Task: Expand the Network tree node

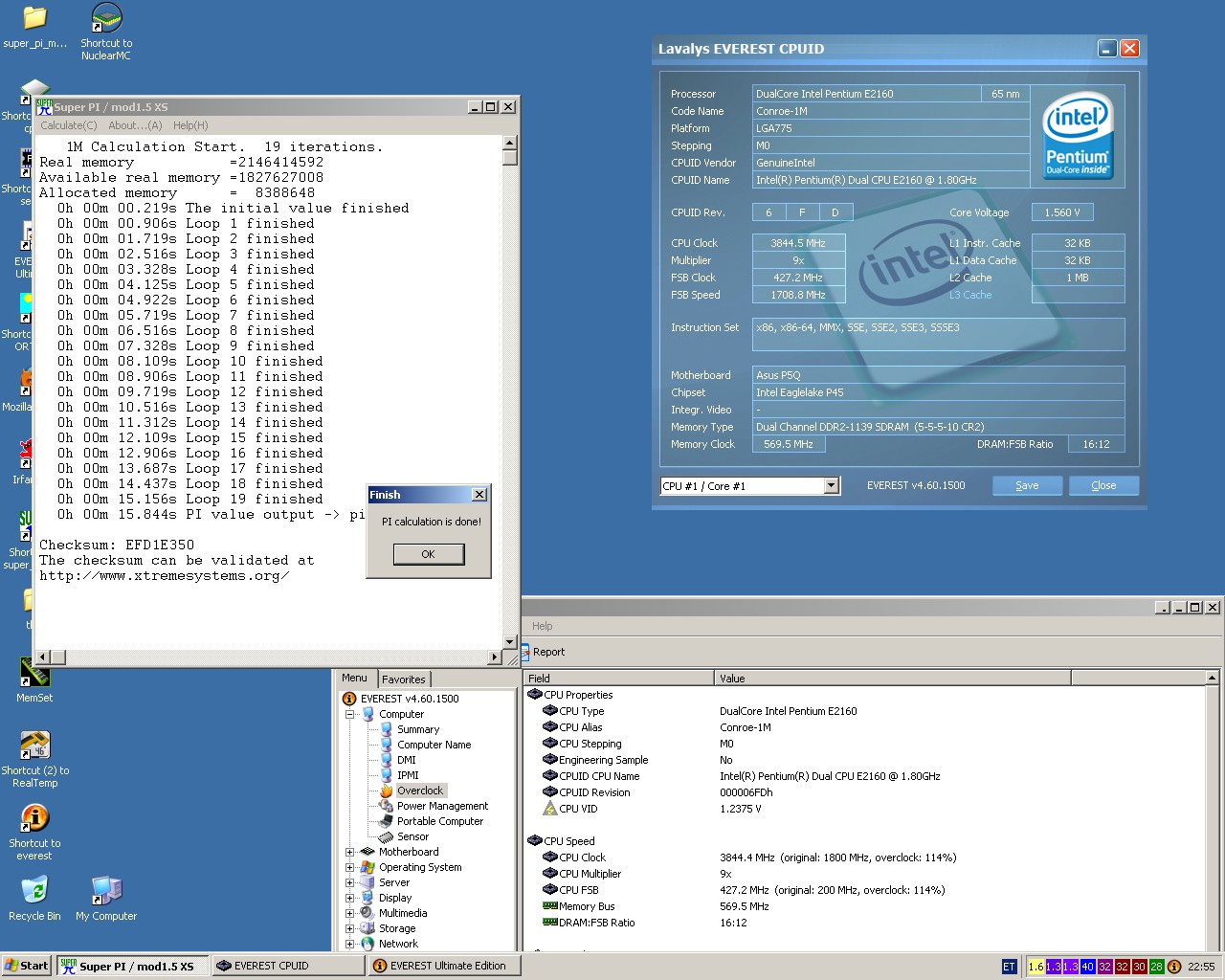Action: tap(350, 944)
